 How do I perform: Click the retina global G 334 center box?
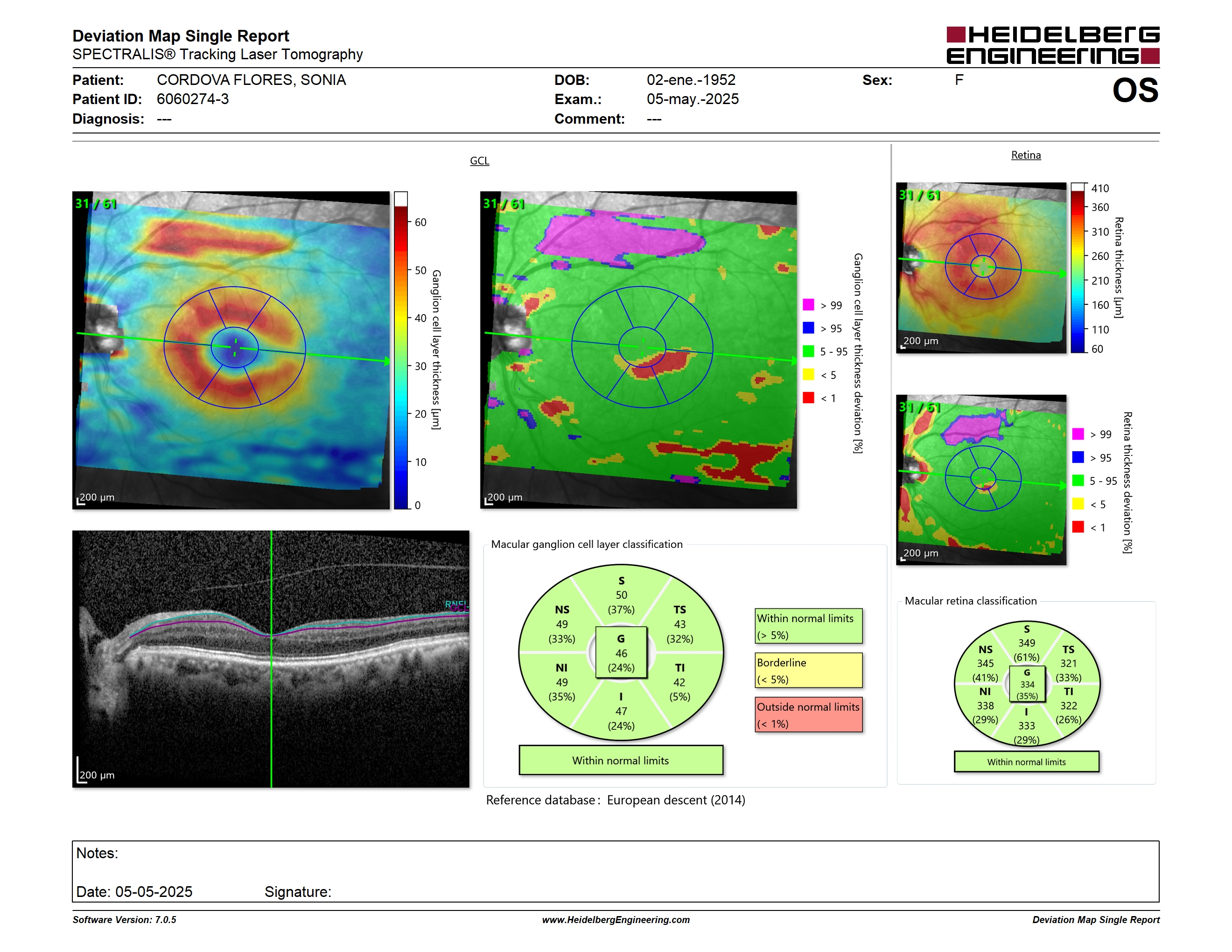click(1027, 684)
